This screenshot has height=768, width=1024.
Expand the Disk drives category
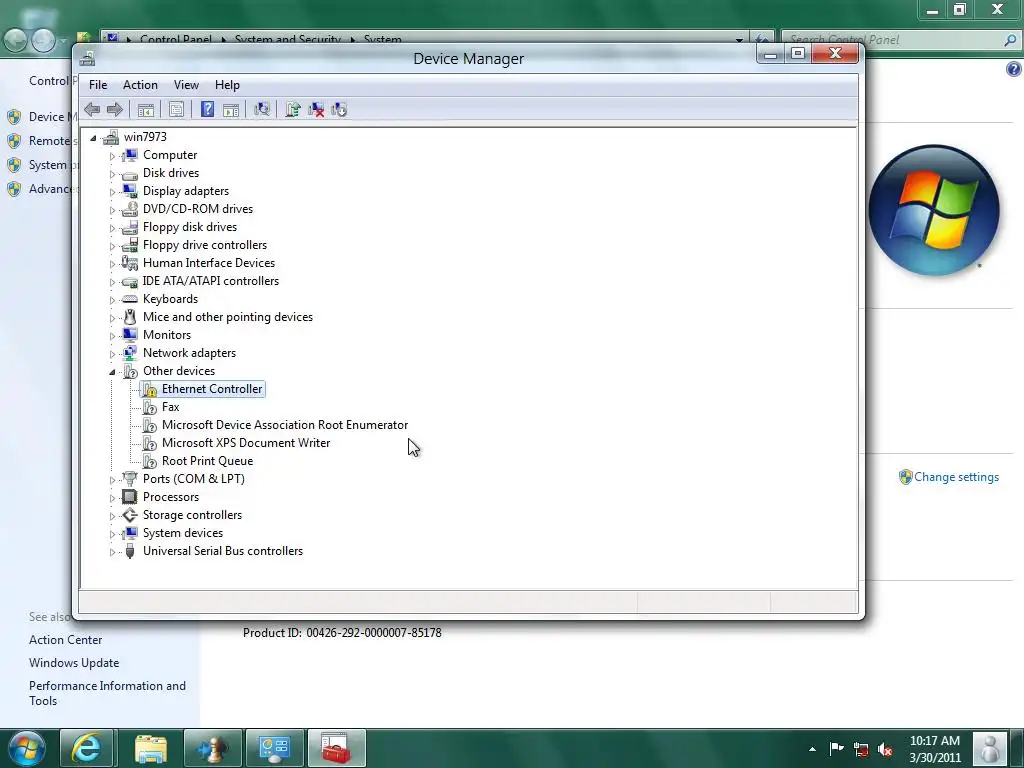[x=112, y=174]
